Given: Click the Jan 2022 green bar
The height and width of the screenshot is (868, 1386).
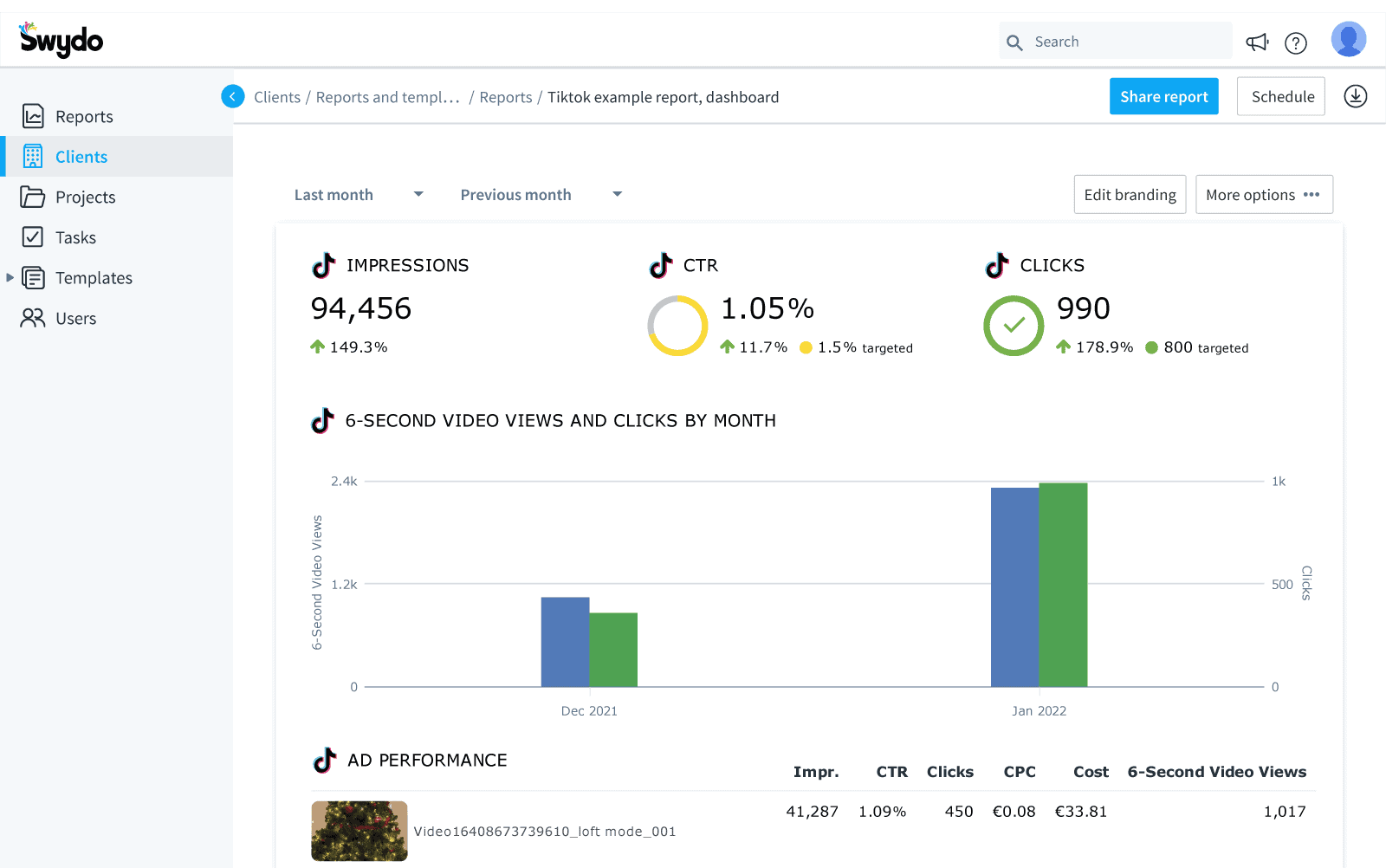Looking at the screenshot, I should pos(1063,585).
